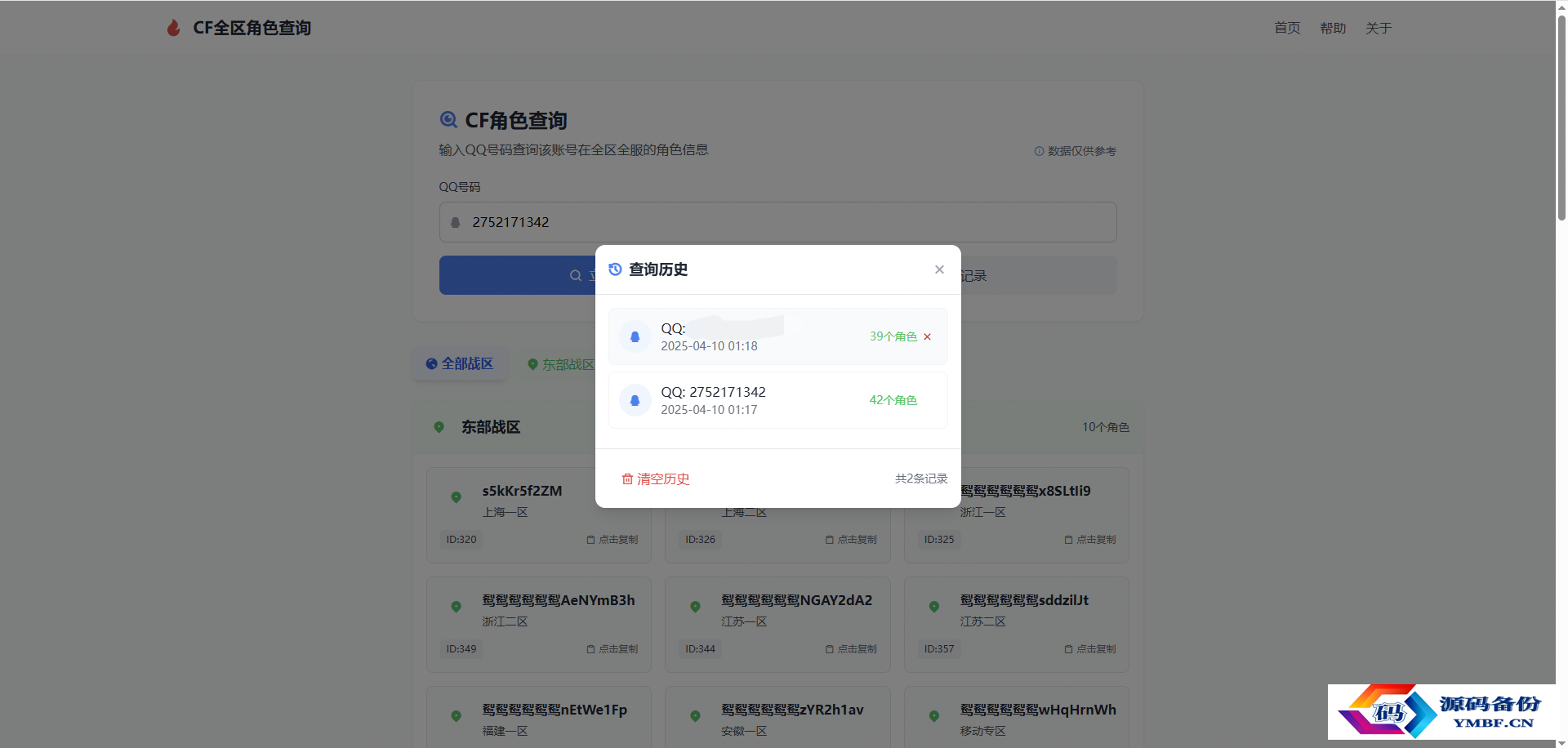Screen dimensions: 1568x748
Task: Click the info icon beside 数据仅供参考
Action: coord(1039,151)
